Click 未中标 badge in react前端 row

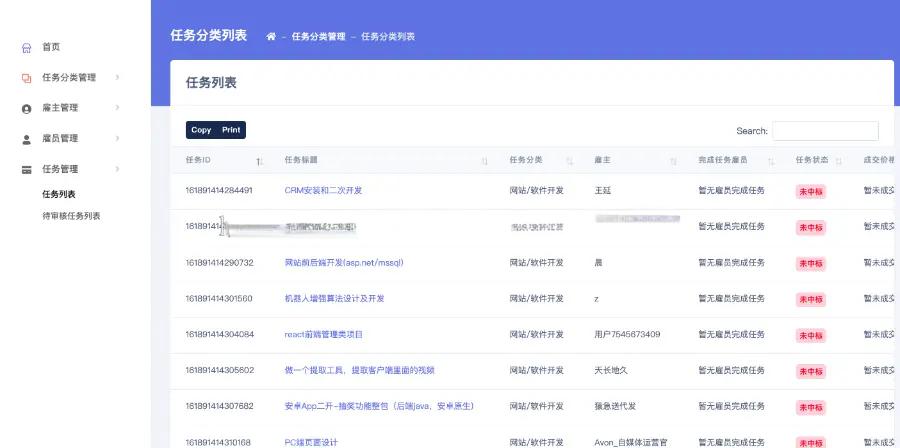[810, 336]
